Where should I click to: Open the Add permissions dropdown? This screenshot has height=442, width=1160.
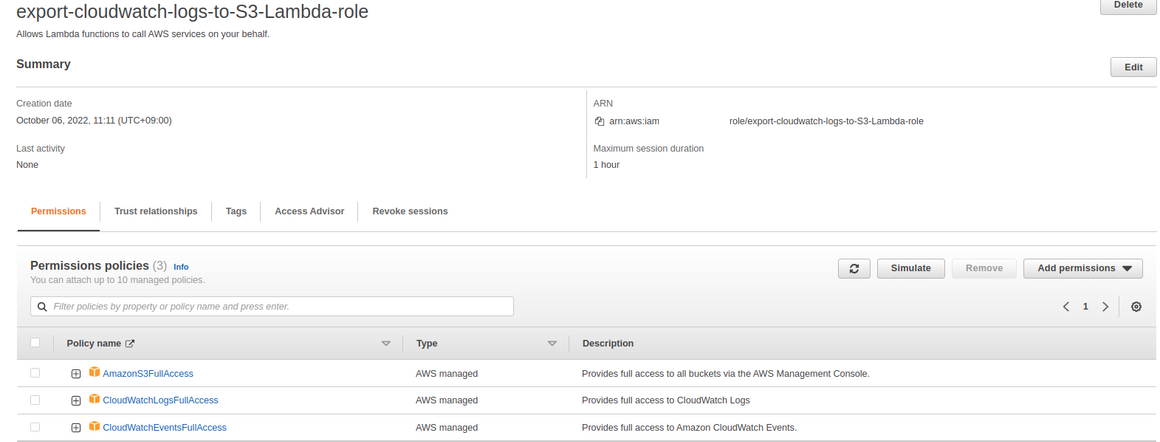[1083, 269]
